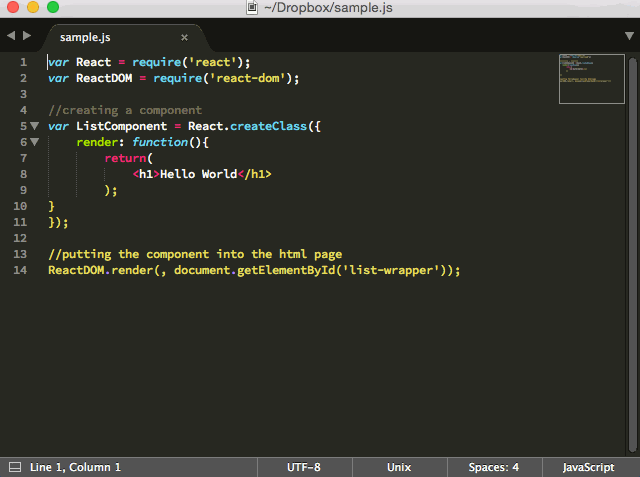This screenshot has height=477, width=640.
Task: Click the ~/Dropbox/sample.js window title
Action: [x=329, y=8]
